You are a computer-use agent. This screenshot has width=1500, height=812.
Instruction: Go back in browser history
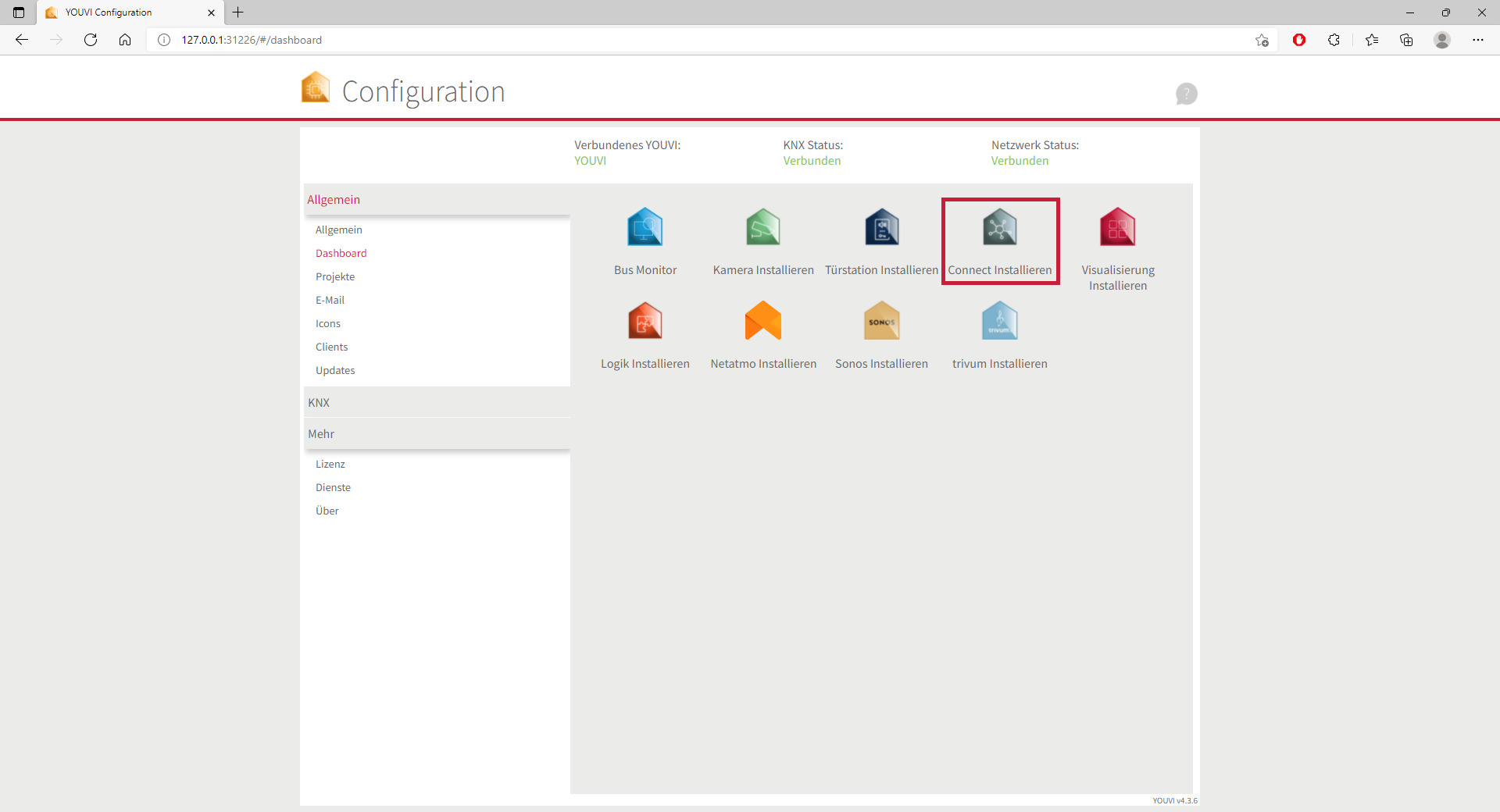click(x=22, y=40)
